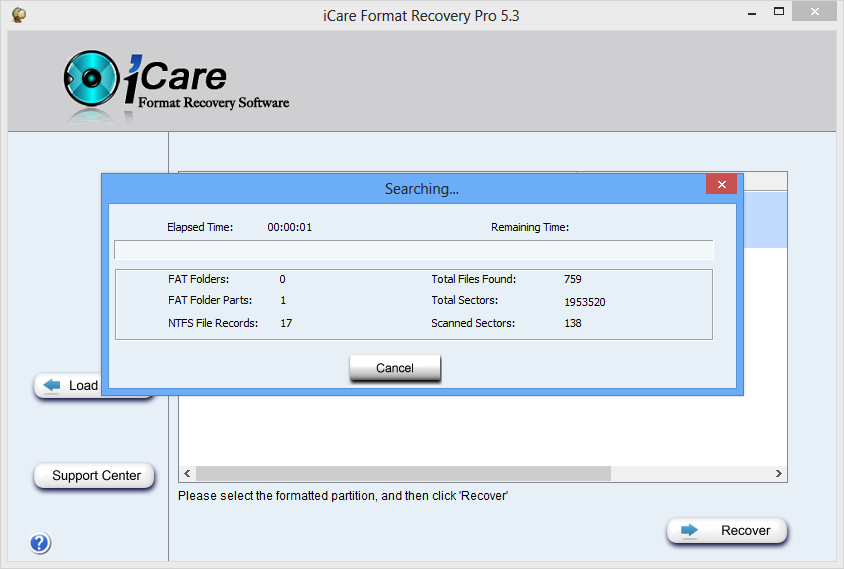
Task: Click the FAT Folders label
Action: click(199, 279)
